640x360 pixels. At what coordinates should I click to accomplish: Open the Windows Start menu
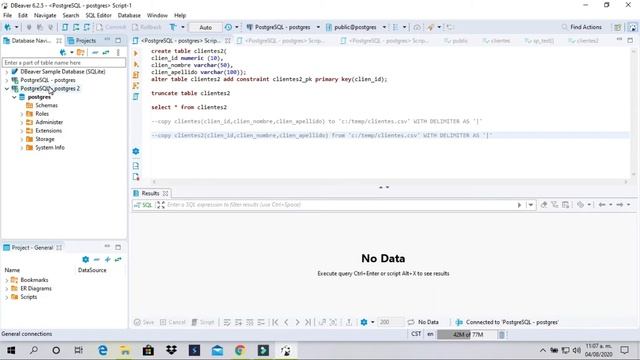[x=11, y=350]
